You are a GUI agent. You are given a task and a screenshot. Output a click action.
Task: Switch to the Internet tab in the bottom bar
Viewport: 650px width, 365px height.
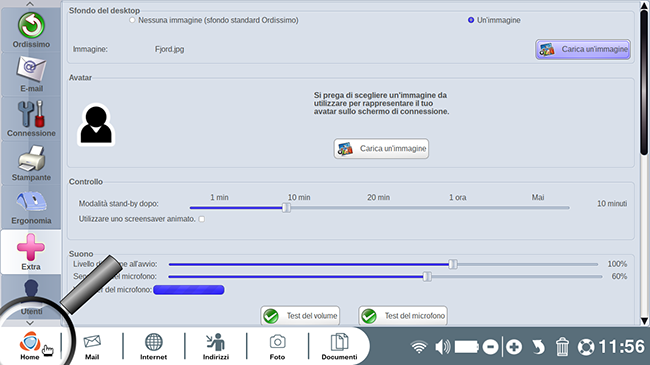153,346
